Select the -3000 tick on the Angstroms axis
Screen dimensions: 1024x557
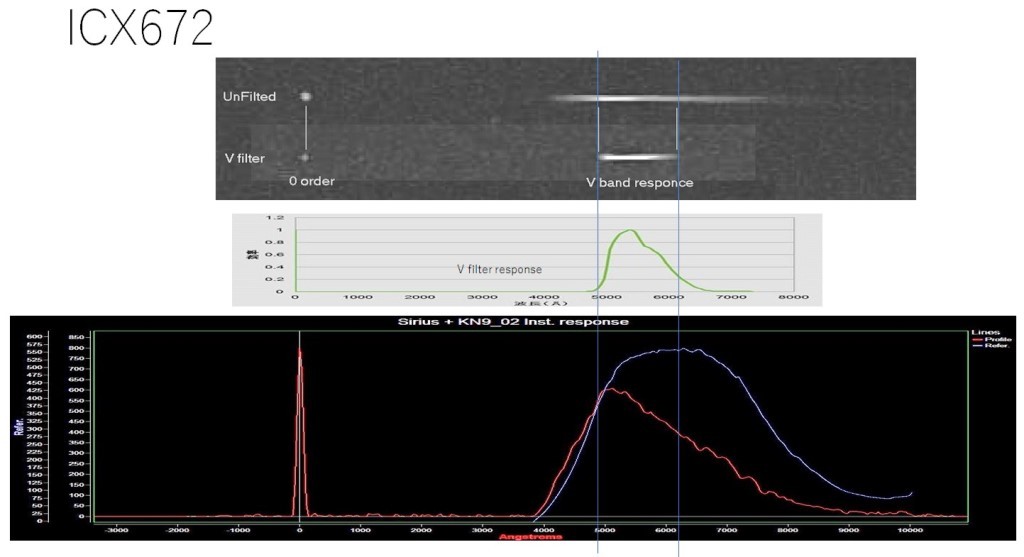click(x=116, y=530)
